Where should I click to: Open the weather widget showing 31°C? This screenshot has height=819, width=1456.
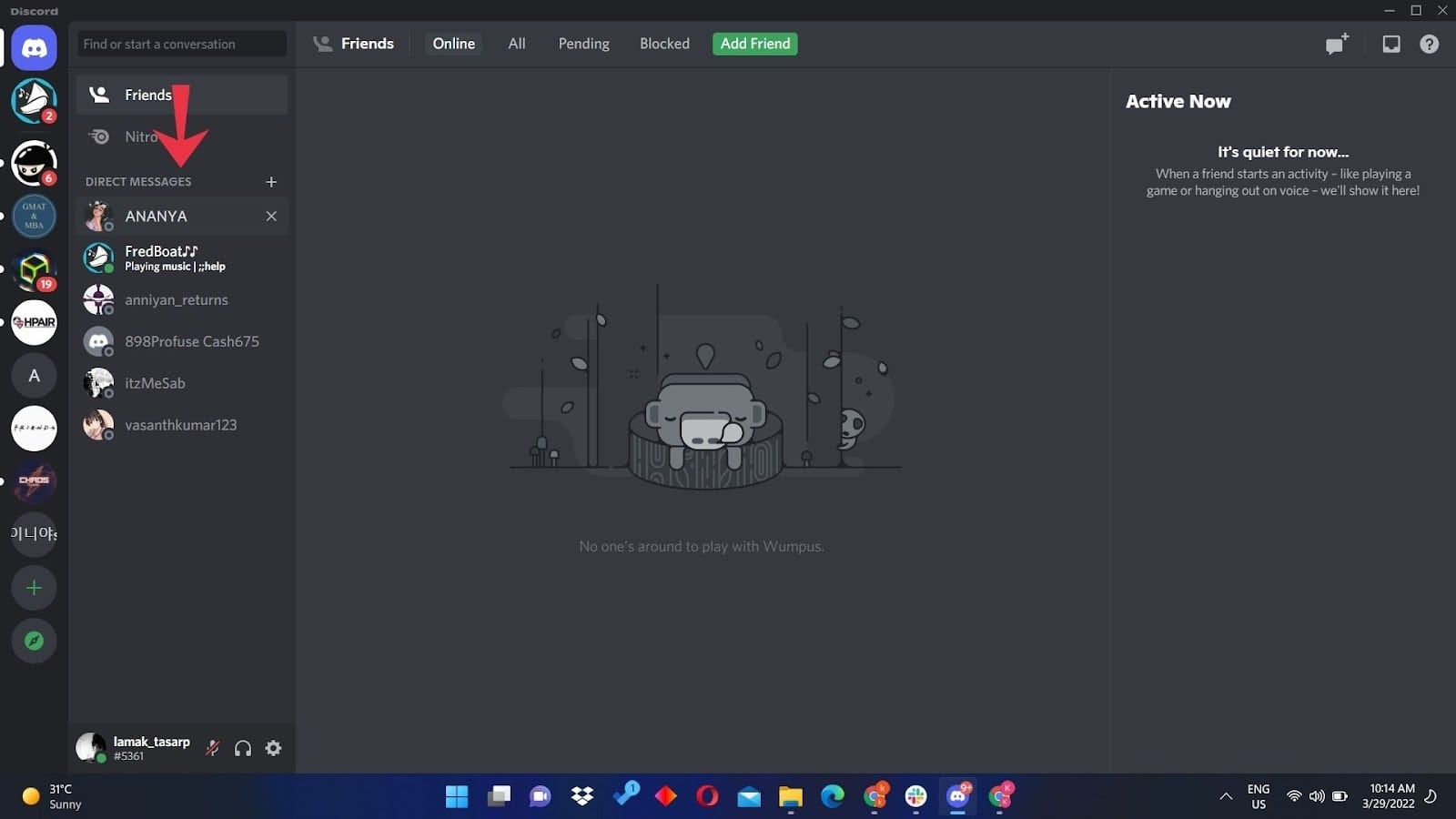point(53,796)
